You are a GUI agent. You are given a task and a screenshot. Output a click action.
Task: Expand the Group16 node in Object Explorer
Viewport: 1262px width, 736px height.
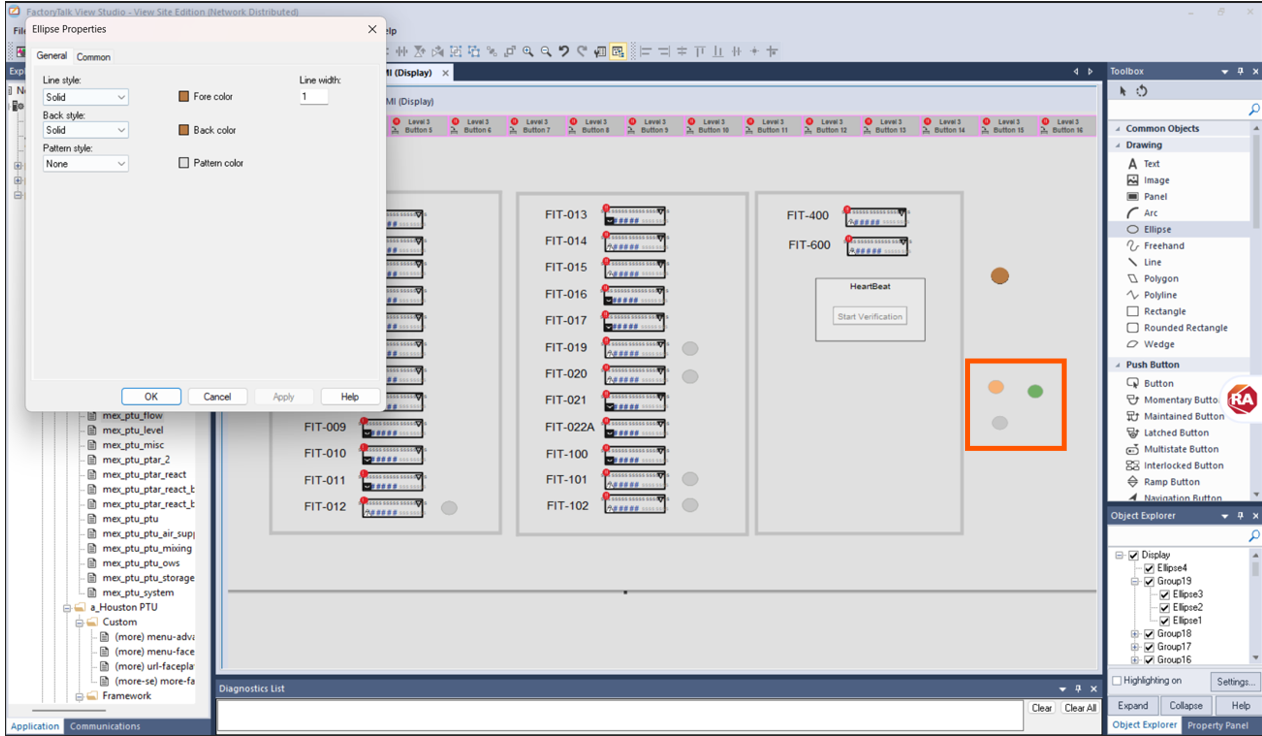(1135, 660)
